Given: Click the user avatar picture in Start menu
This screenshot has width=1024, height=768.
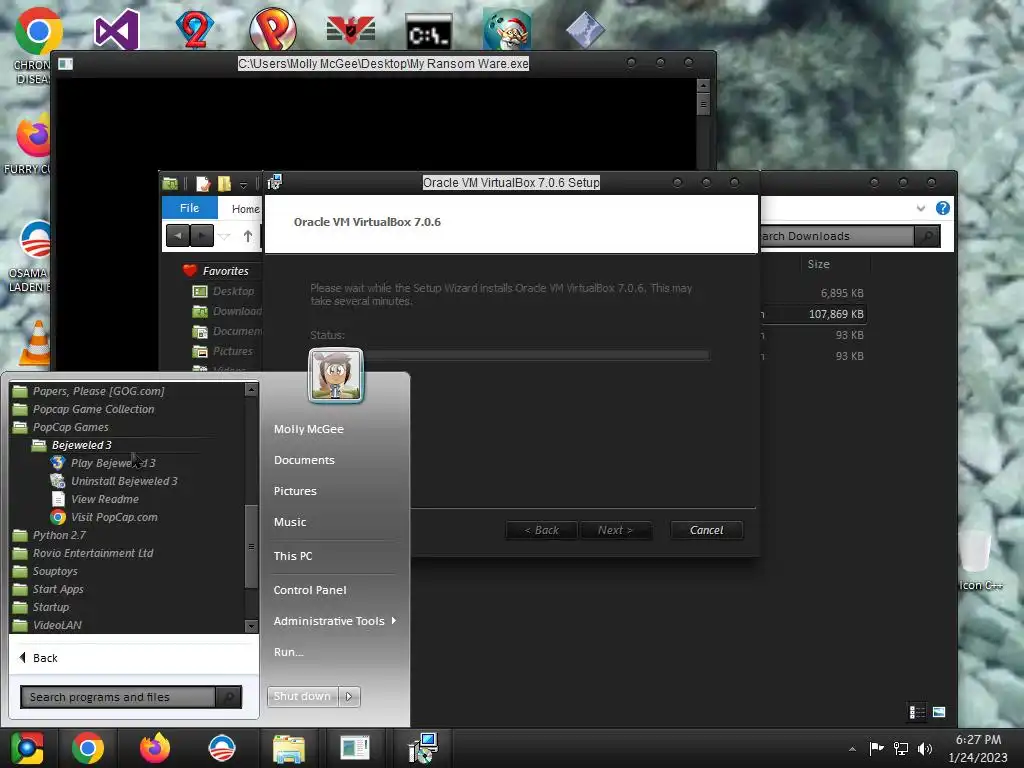Looking at the screenshot, I should tap(336, 376).
